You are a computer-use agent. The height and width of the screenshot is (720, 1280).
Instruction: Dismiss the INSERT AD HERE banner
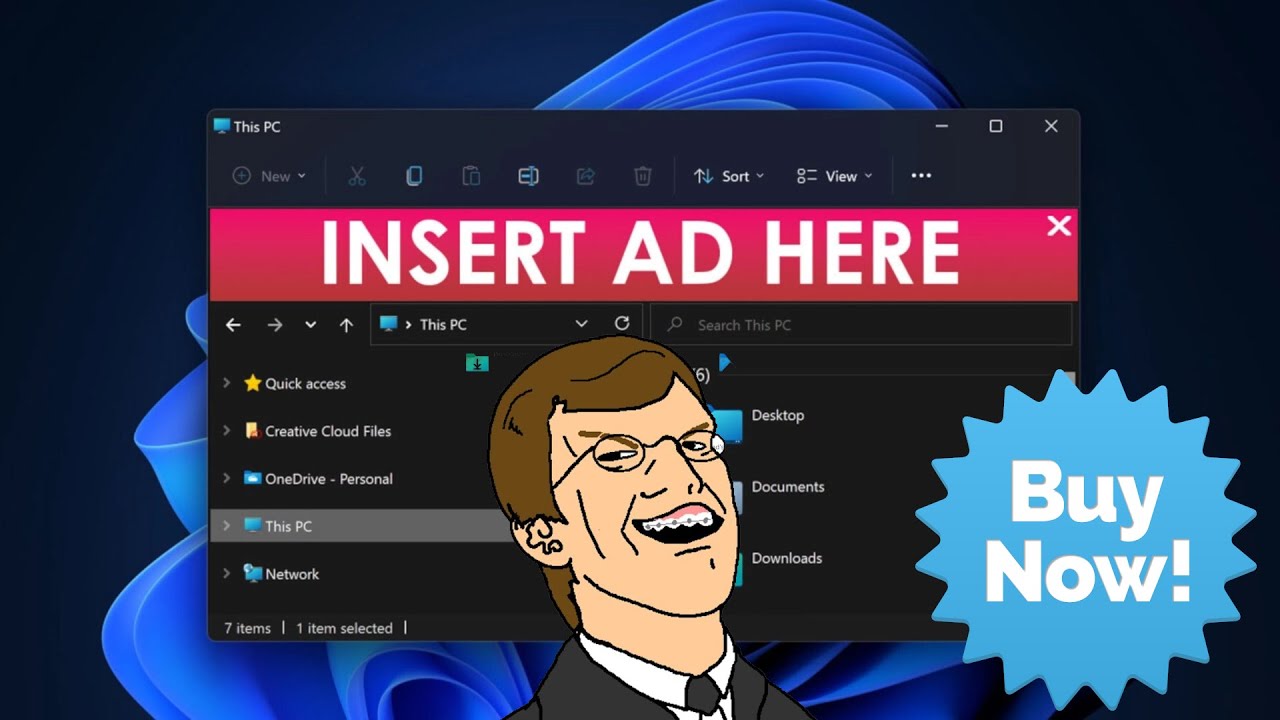tap(1059, 226)
